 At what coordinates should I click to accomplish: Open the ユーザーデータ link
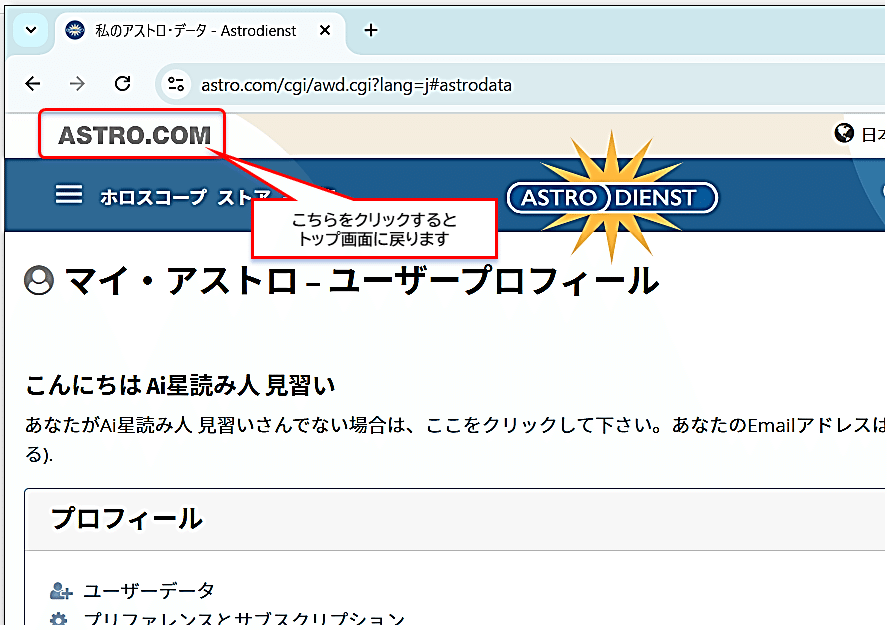(x=149, y=591)
